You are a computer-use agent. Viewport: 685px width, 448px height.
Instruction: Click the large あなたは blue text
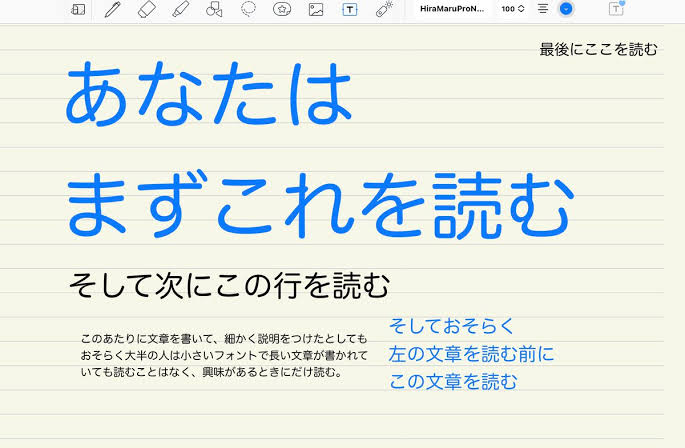(209, 94)
